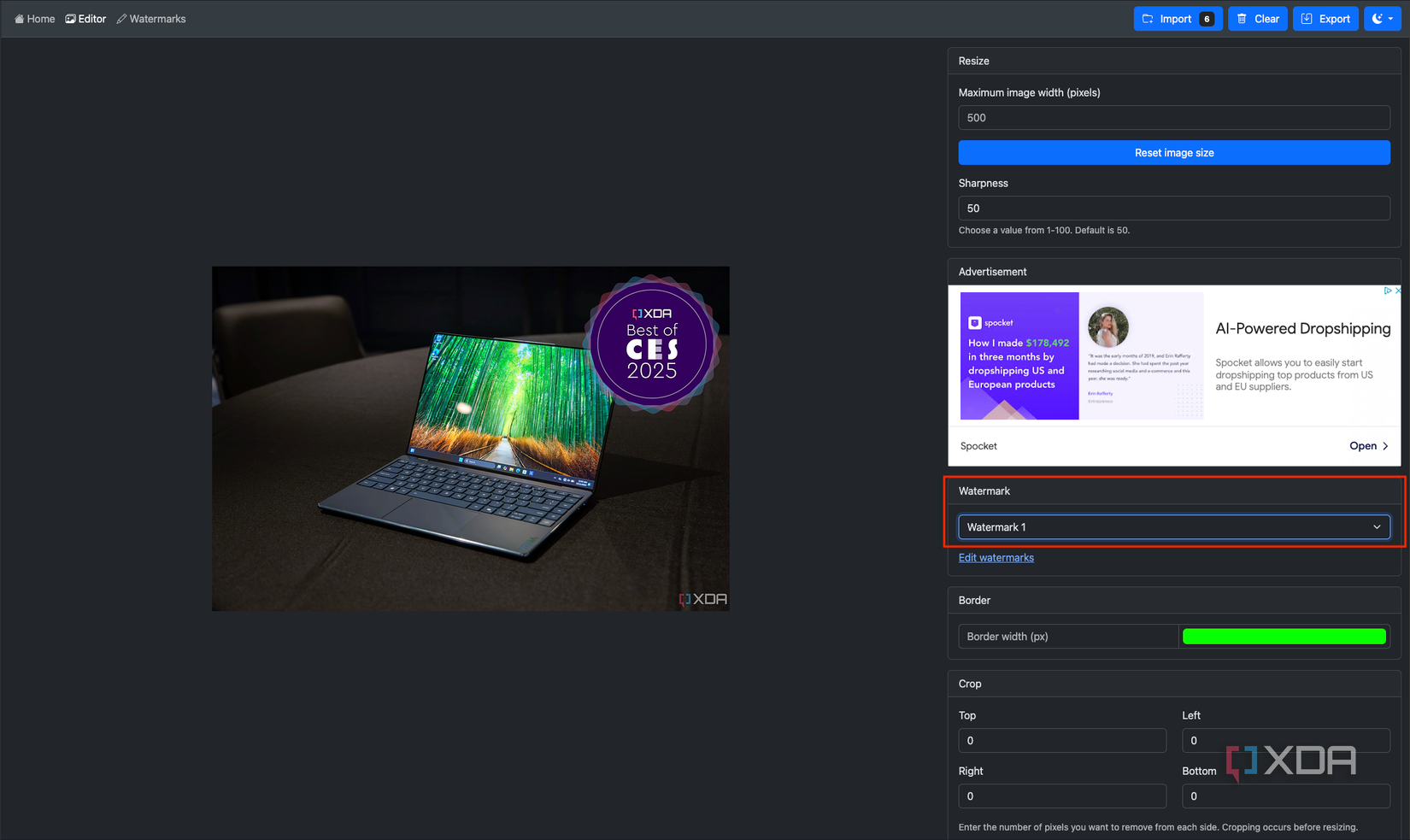The height and width of the screenshot is (840, 1410).
Task: Reset image size
Action: (1174, 153)
